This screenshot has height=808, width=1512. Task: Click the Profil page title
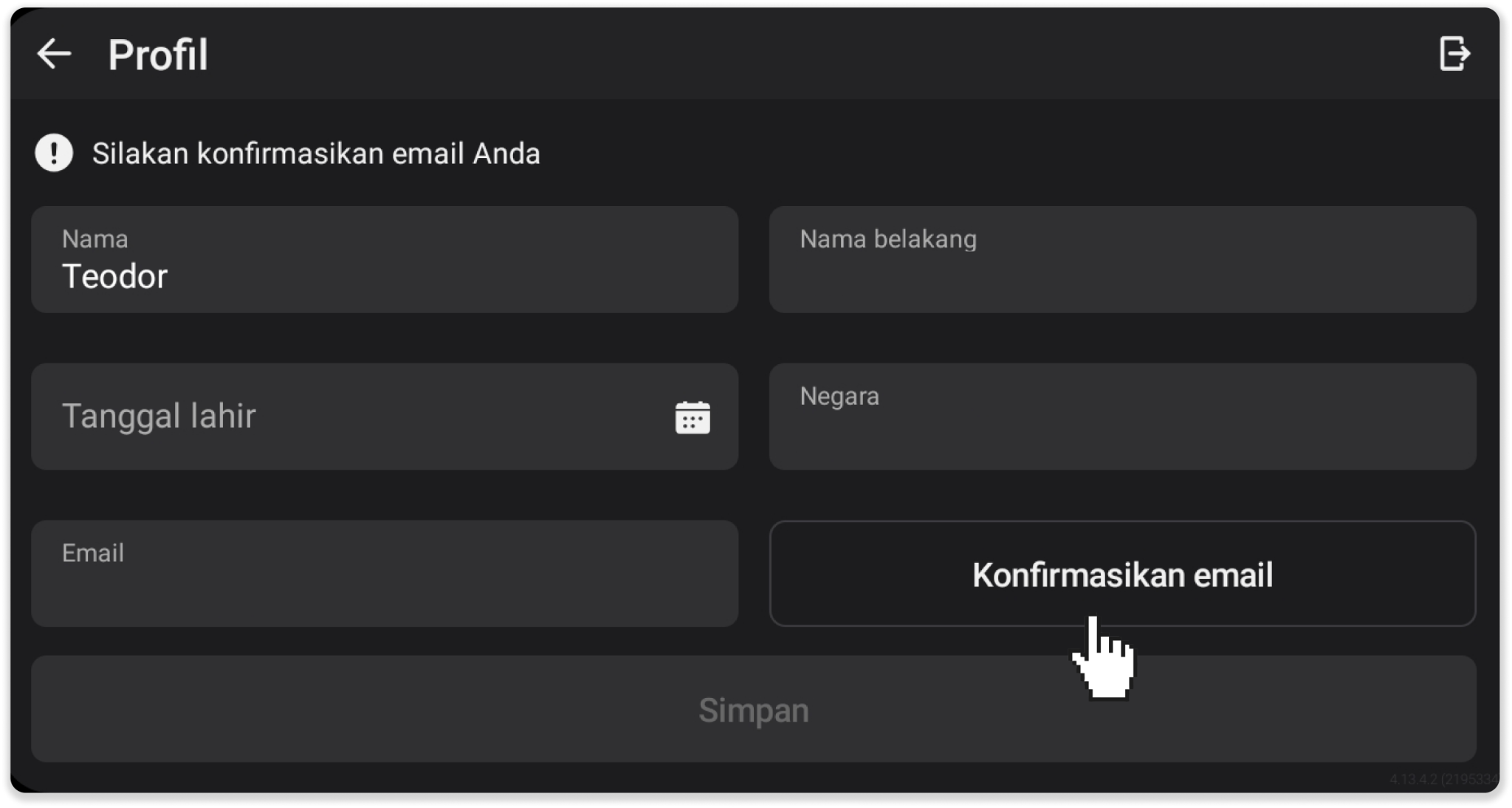(158, 55)
